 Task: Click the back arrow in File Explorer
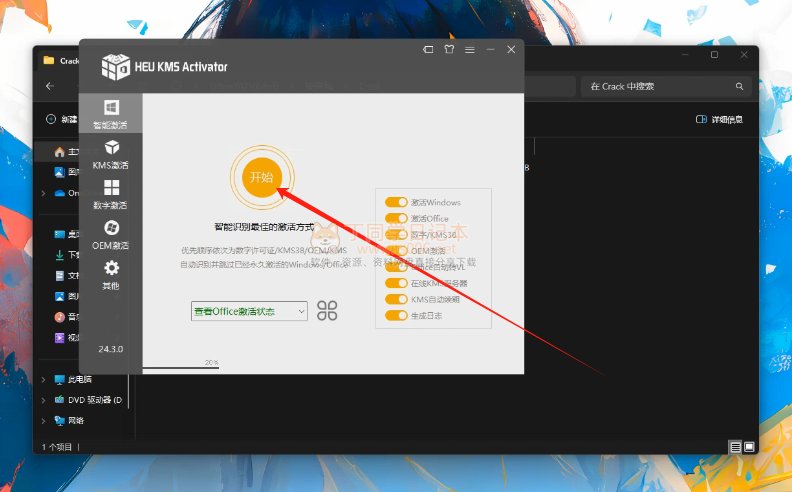click(50, 86)
